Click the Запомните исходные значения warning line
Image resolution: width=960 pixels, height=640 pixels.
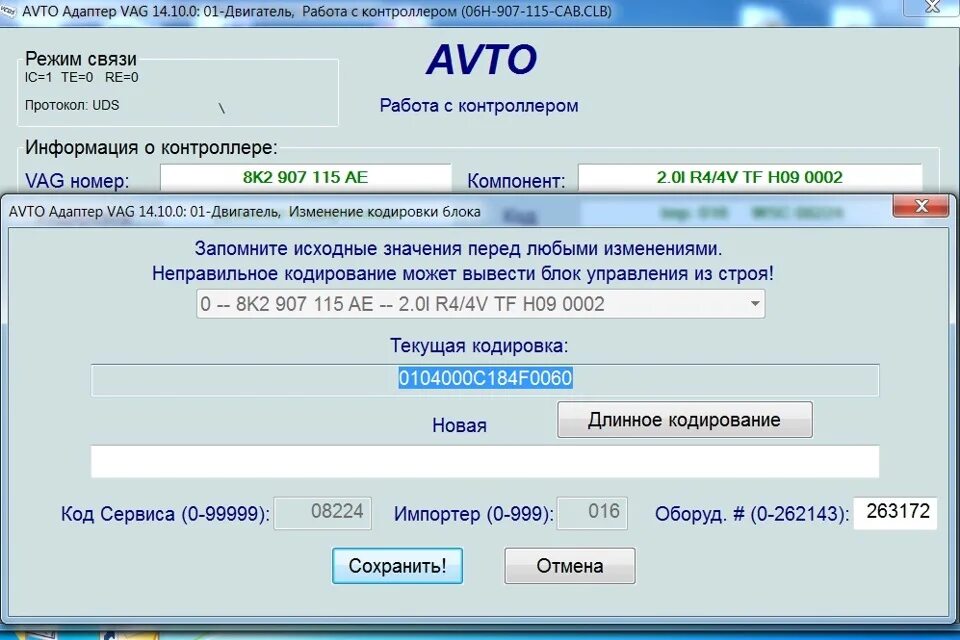coord(458,249)
